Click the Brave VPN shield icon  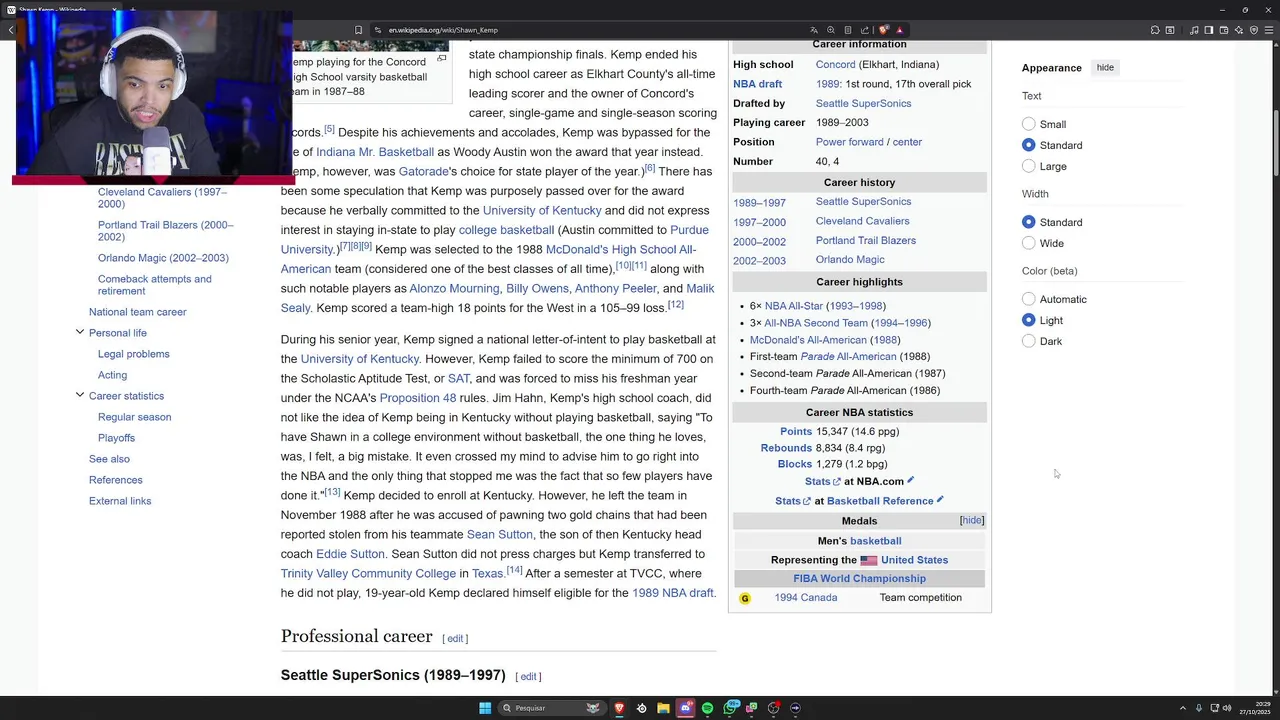click(x=1254, y=30)
